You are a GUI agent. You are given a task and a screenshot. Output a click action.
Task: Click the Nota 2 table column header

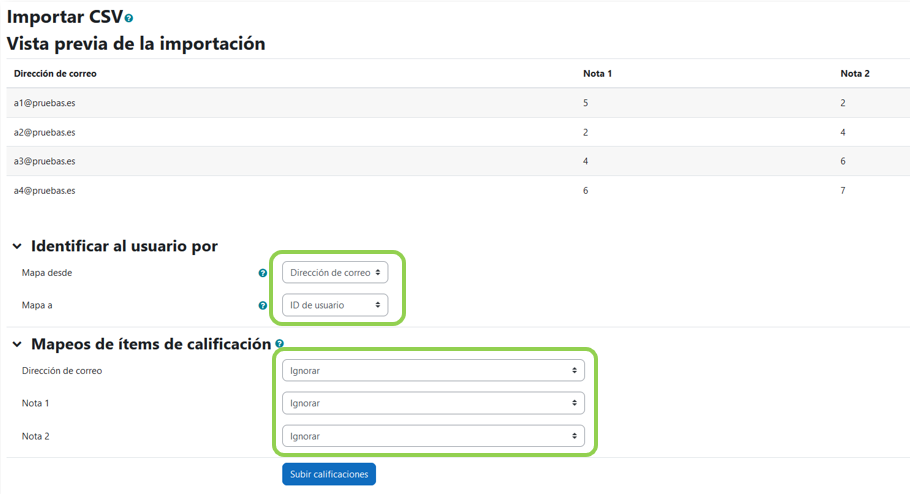pyautogui.click(x=854, y=74)
